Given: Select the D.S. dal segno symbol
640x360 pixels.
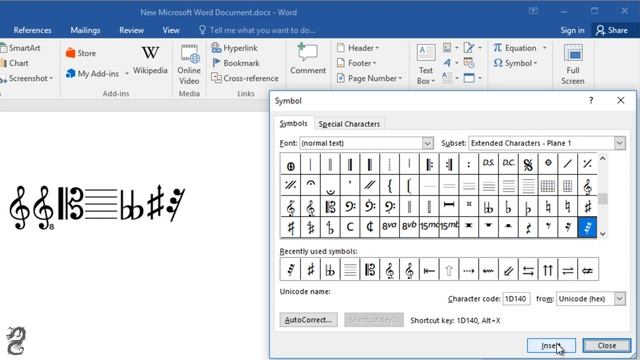Looking at the screenshot, I should coord(489,164).
